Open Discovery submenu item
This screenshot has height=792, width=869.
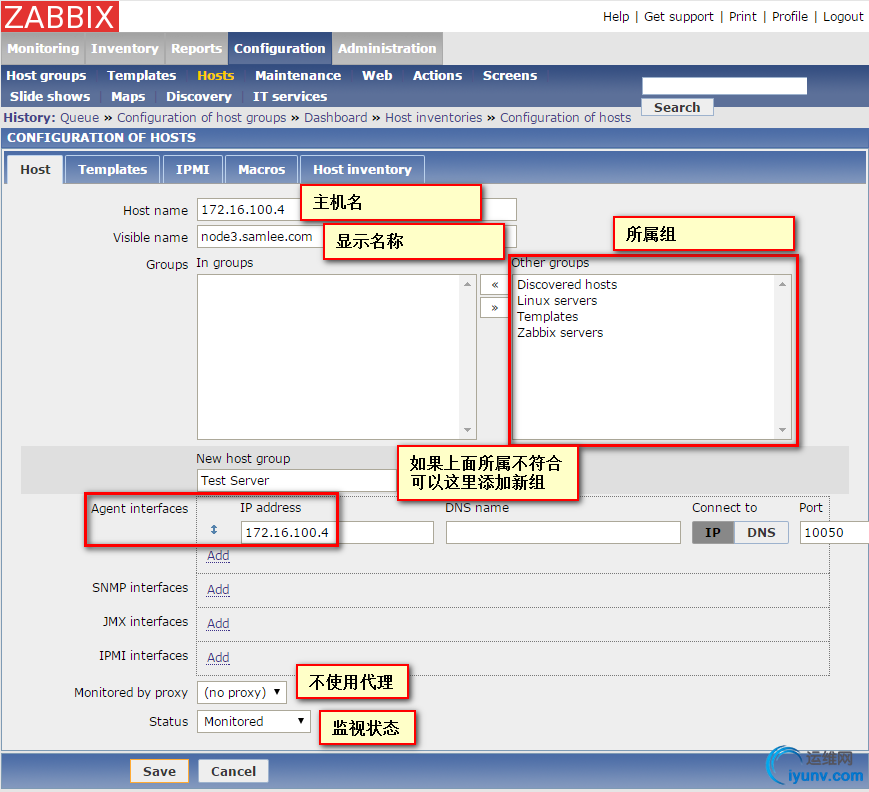199,96
